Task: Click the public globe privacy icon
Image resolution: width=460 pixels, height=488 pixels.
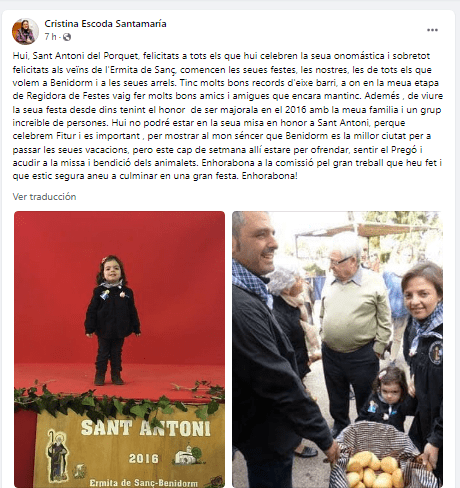Action: pyautogui.click(x=67, y=37)
